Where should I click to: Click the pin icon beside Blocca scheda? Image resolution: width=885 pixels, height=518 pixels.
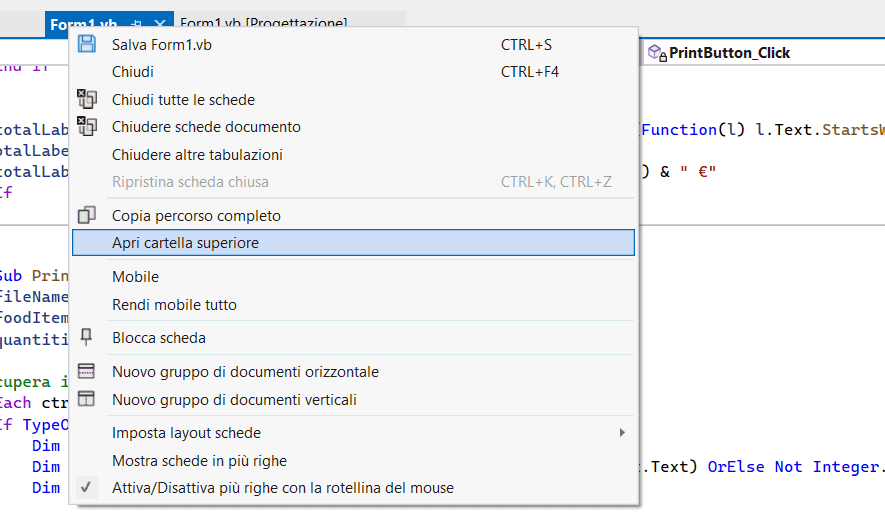(x=87, y=337)
